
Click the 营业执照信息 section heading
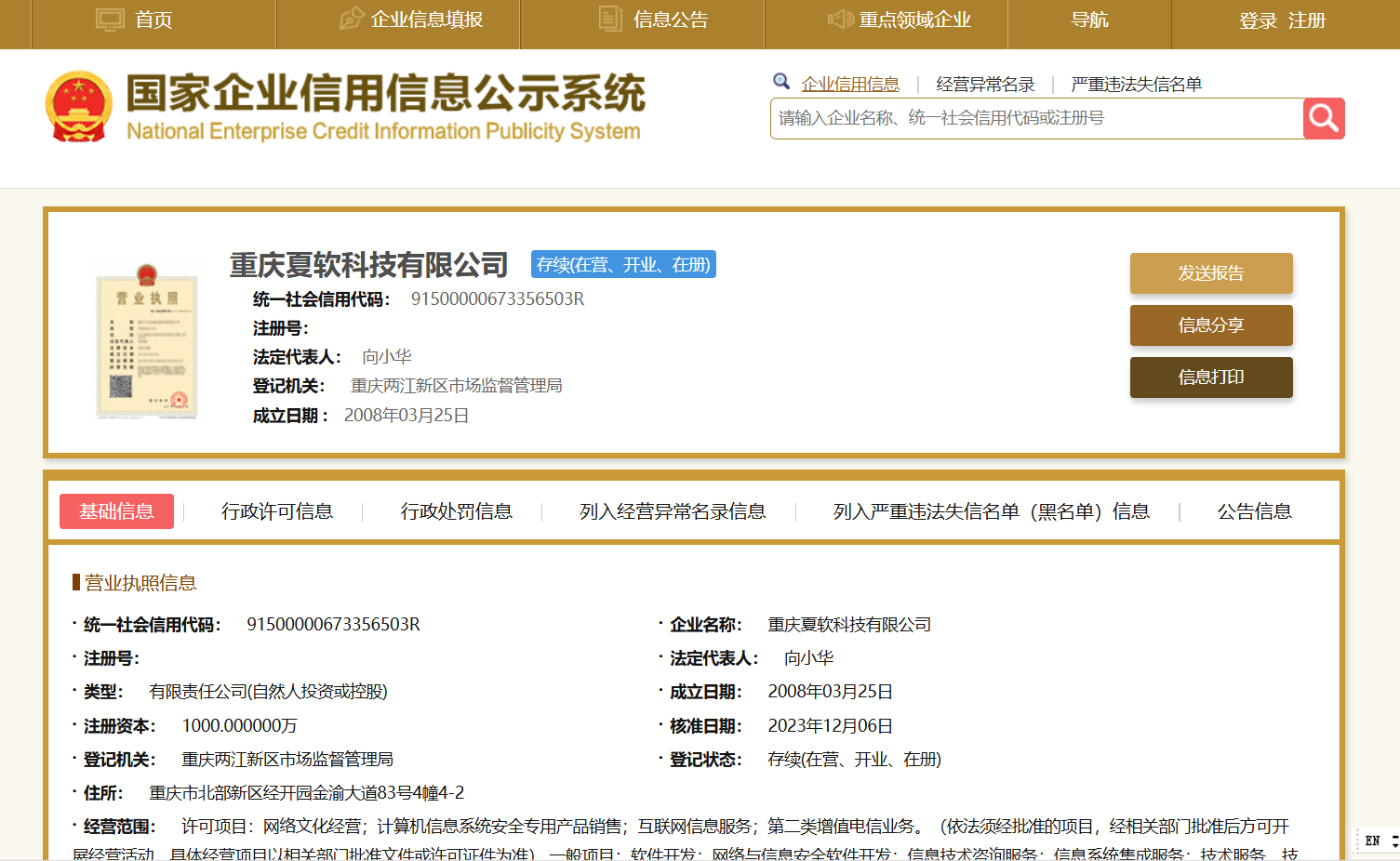tap(140, 583)
